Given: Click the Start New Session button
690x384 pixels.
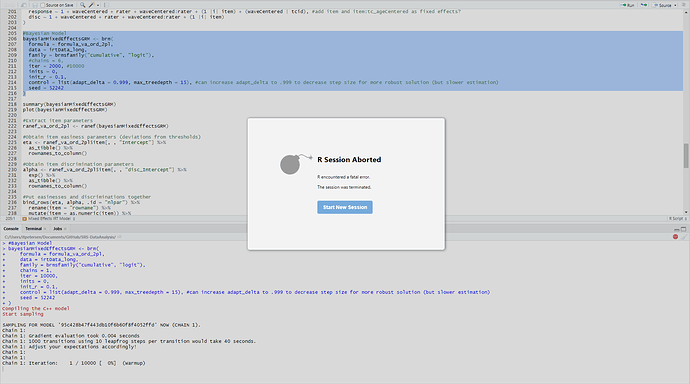Looking at the screenshot, I should pyautogui.click(x=345, y=207).
